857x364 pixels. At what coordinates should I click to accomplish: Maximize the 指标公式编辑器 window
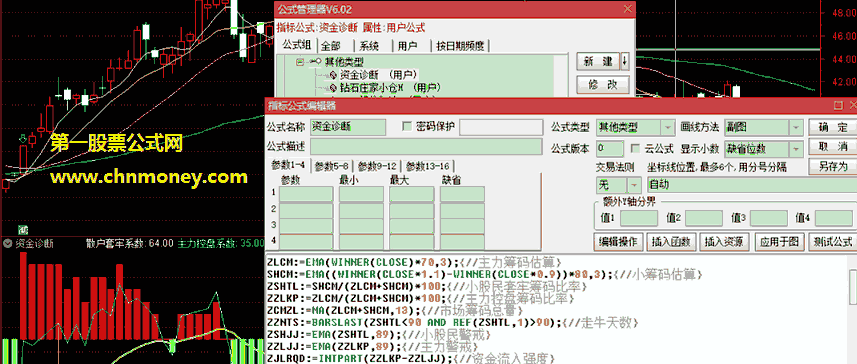(838, 105)
